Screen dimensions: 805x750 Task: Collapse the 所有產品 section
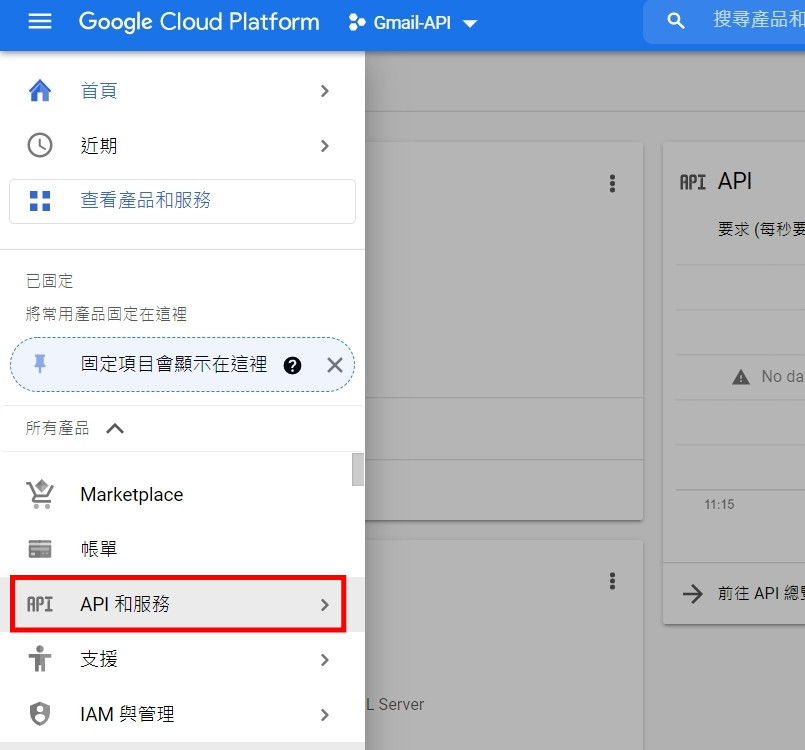(x=116, y=428)
